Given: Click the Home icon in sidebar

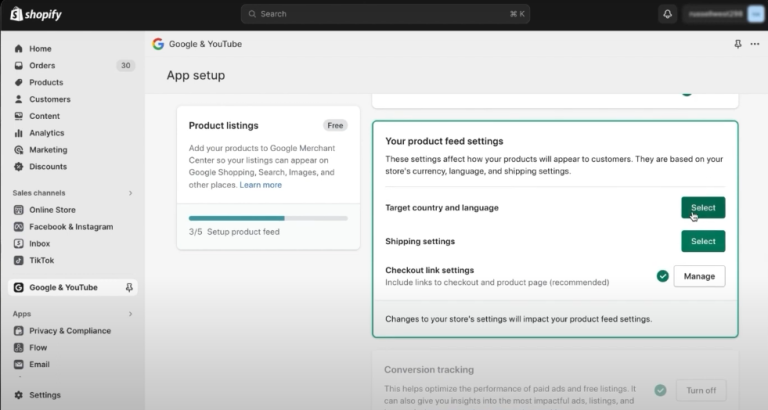Looking at the screenshot, I should (19, 48).
